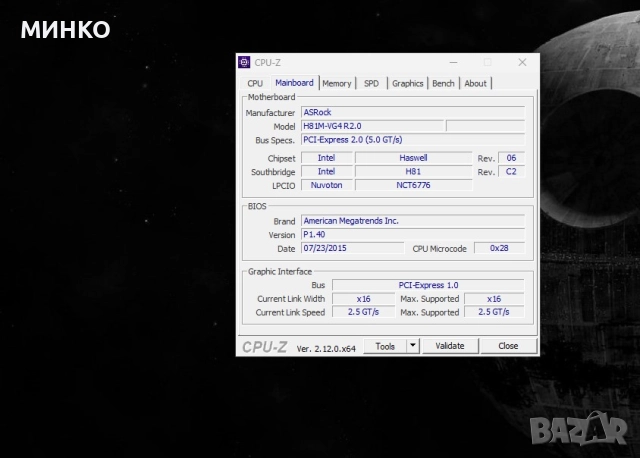Show the Graphics tab
Viewport: 640px width, 458px height.
tap(407, 84)
